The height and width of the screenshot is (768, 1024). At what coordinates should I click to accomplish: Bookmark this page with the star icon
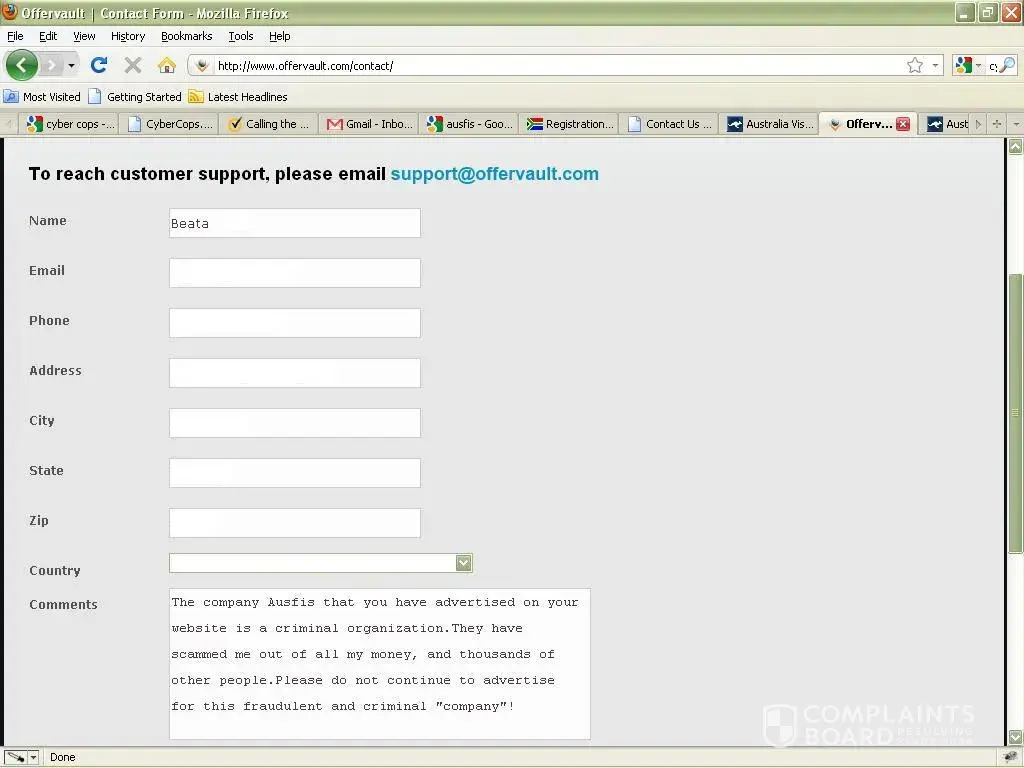[915, 66]
